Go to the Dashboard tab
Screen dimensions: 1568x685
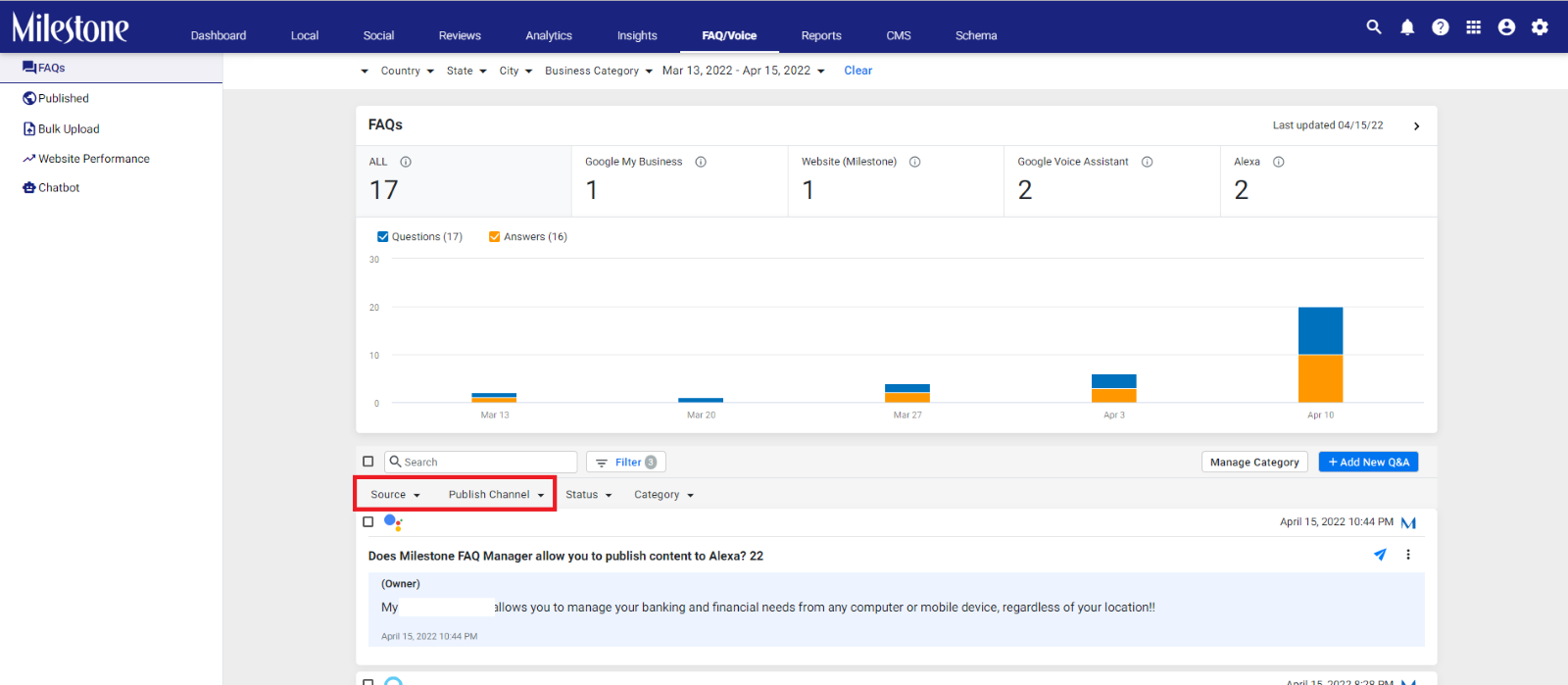219,35
